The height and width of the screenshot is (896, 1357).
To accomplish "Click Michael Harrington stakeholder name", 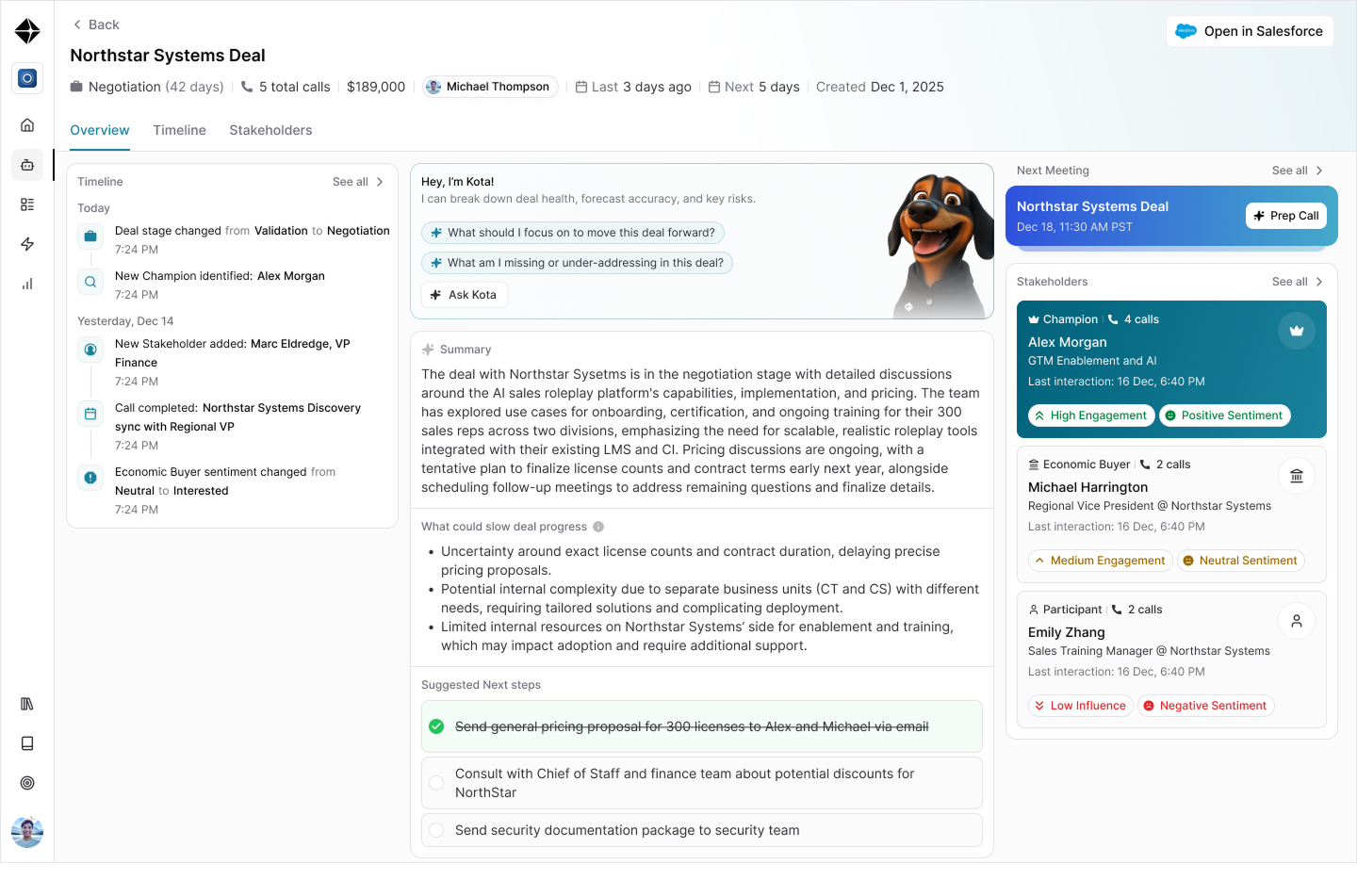I will tap(1088, 487).
